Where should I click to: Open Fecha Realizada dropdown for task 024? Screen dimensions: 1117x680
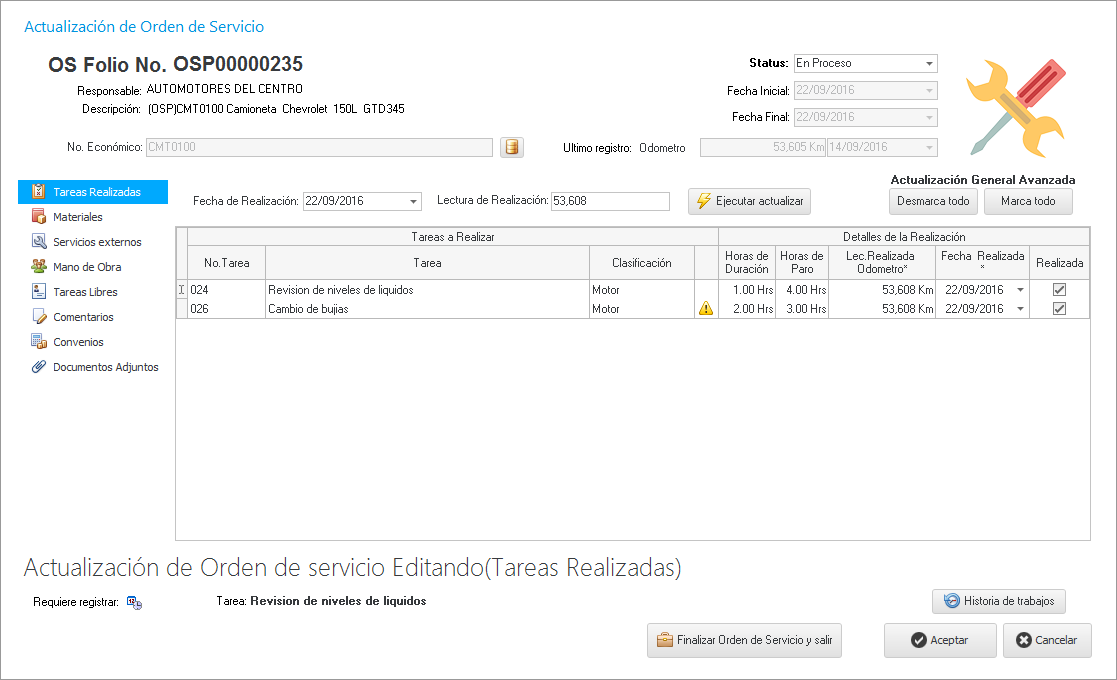(1019, 290)
